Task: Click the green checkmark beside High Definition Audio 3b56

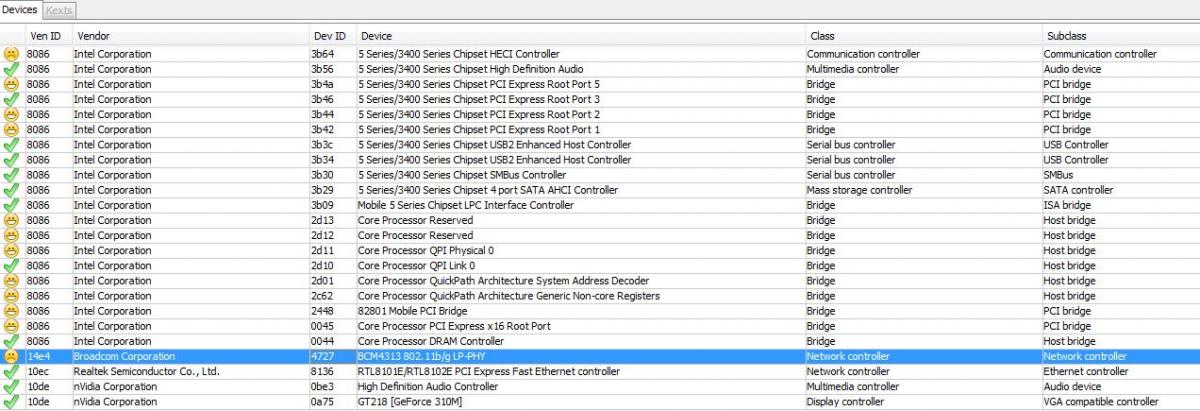Action: pyautogui.click(x=11, y=69)
